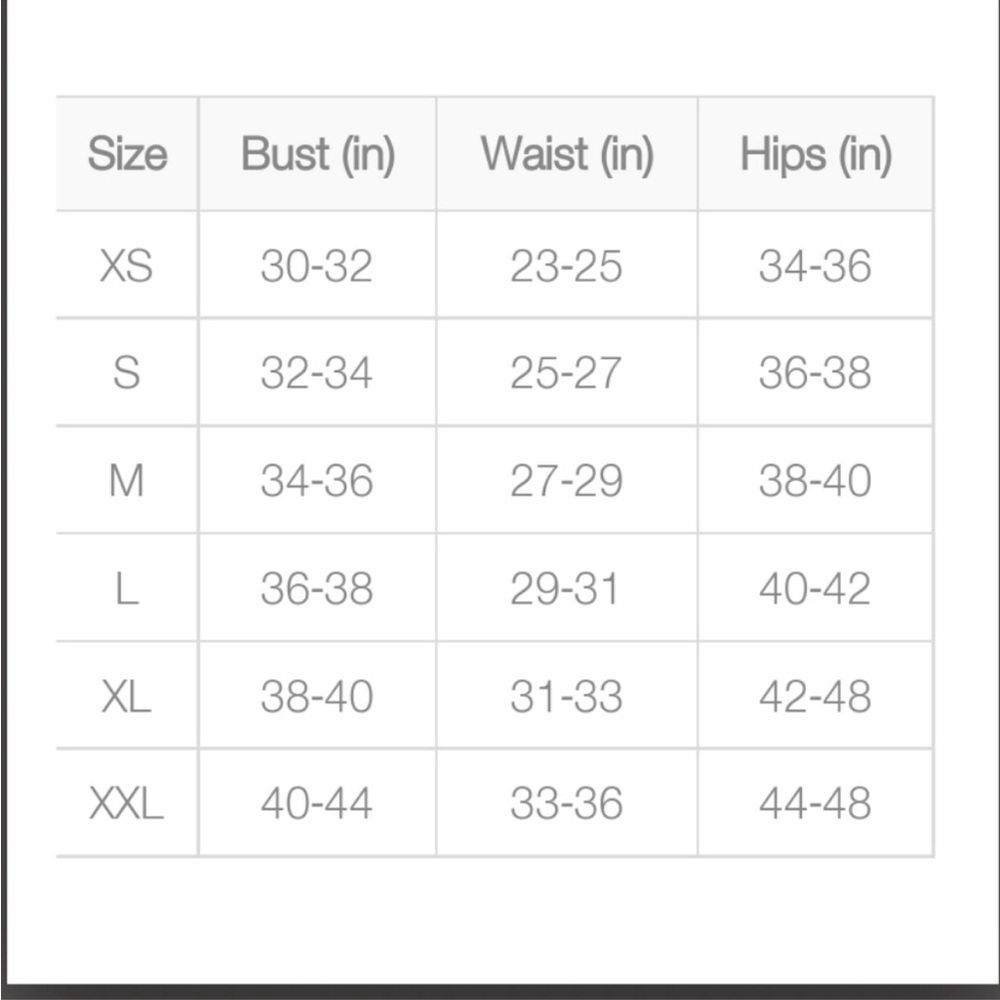This screenshot has height=1000, width=1000.
Task: Select the XS size row label
Action: coord(126,265)
